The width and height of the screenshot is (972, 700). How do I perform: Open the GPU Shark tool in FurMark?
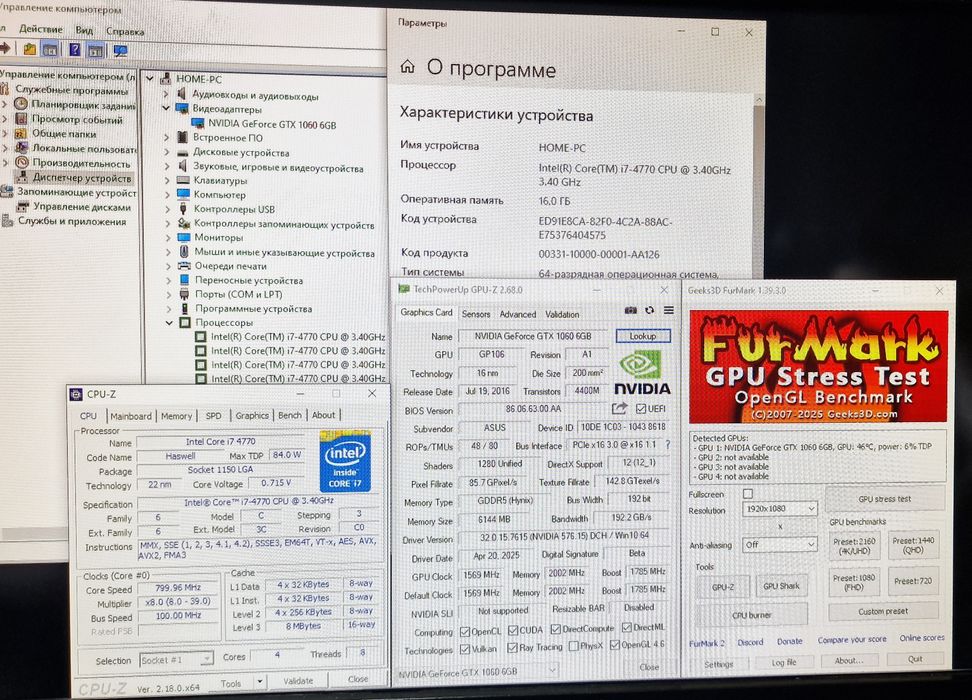(x=781, y=585)
